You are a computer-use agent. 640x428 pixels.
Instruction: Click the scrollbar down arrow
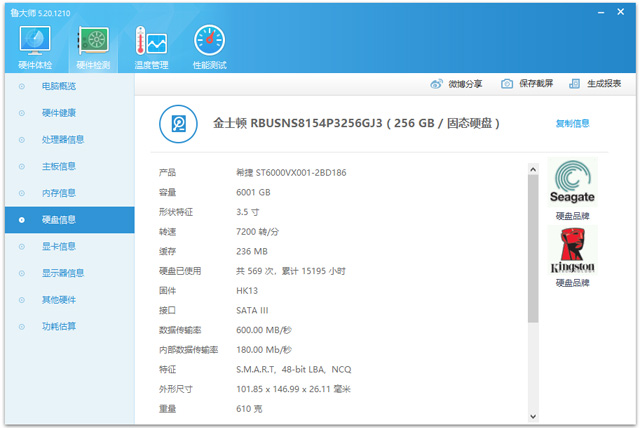click(x=533, y=417)
